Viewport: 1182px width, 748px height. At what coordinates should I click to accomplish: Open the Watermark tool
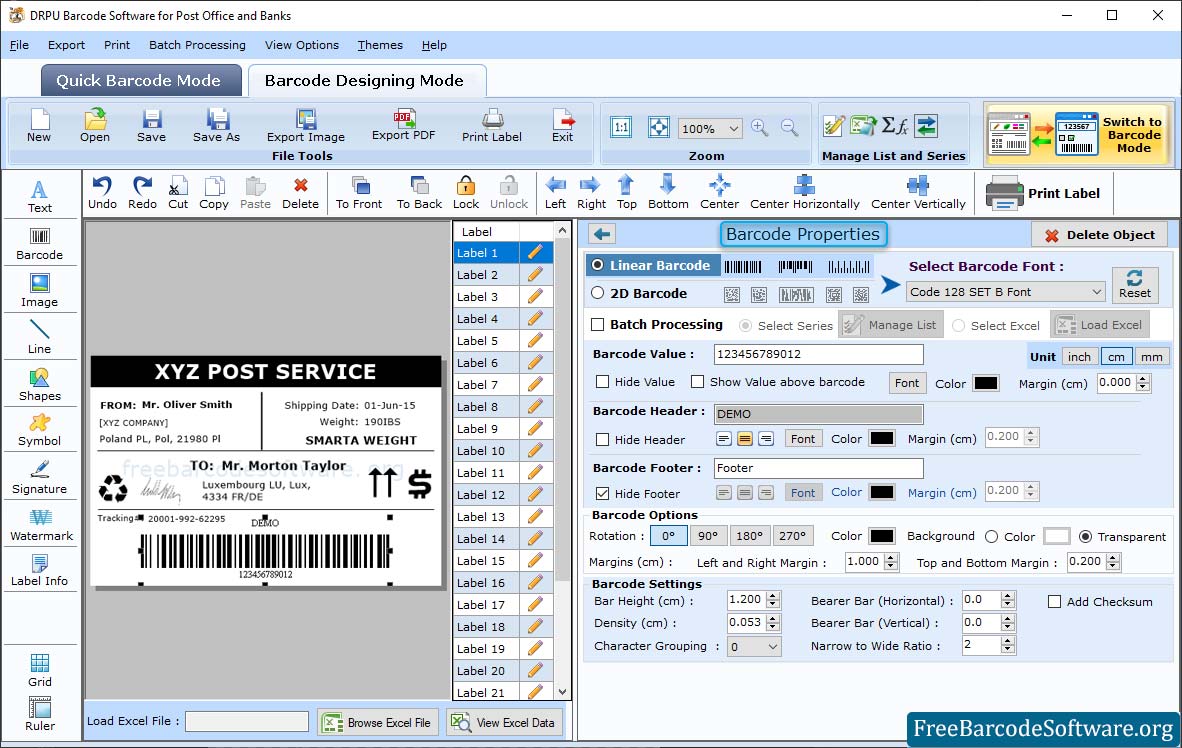(41, 525)
